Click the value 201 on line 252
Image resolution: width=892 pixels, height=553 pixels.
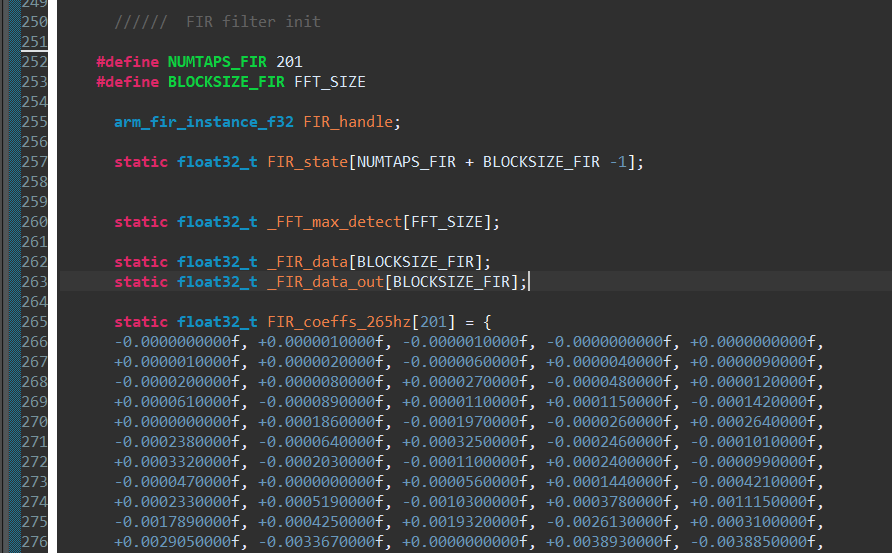[289, 62]
